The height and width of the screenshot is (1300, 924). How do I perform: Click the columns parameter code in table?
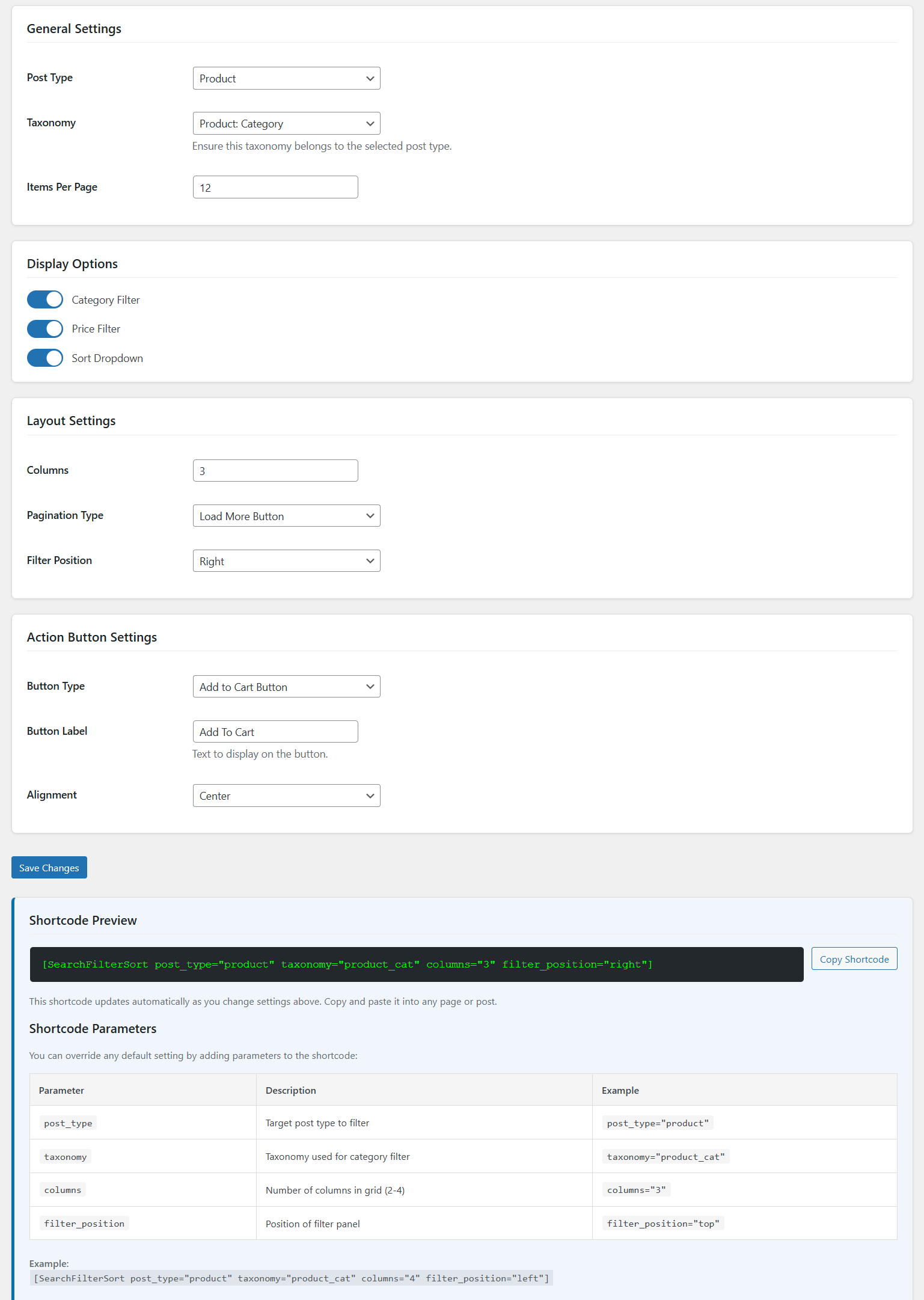point(63,1190)
